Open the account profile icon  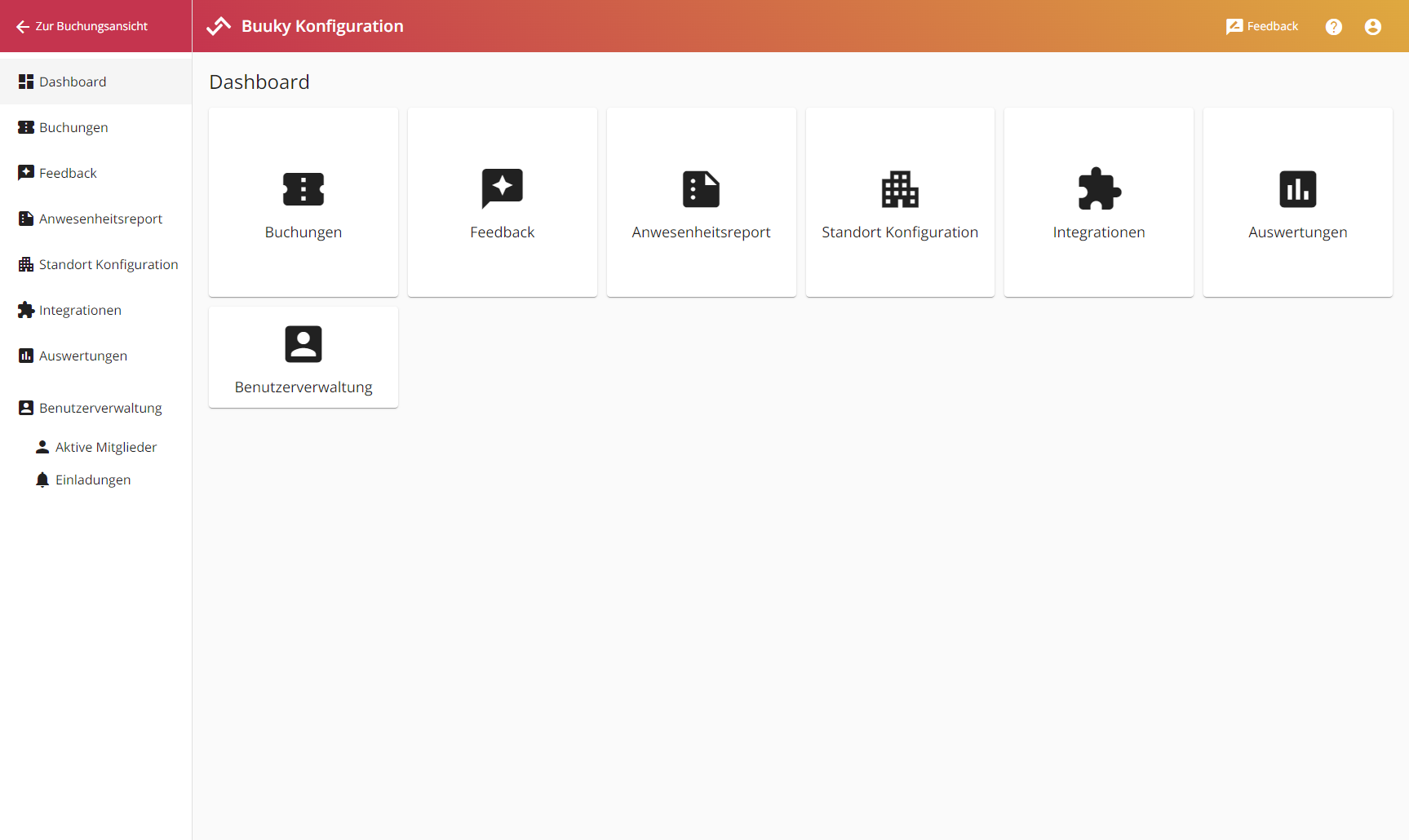(1372, 25)
